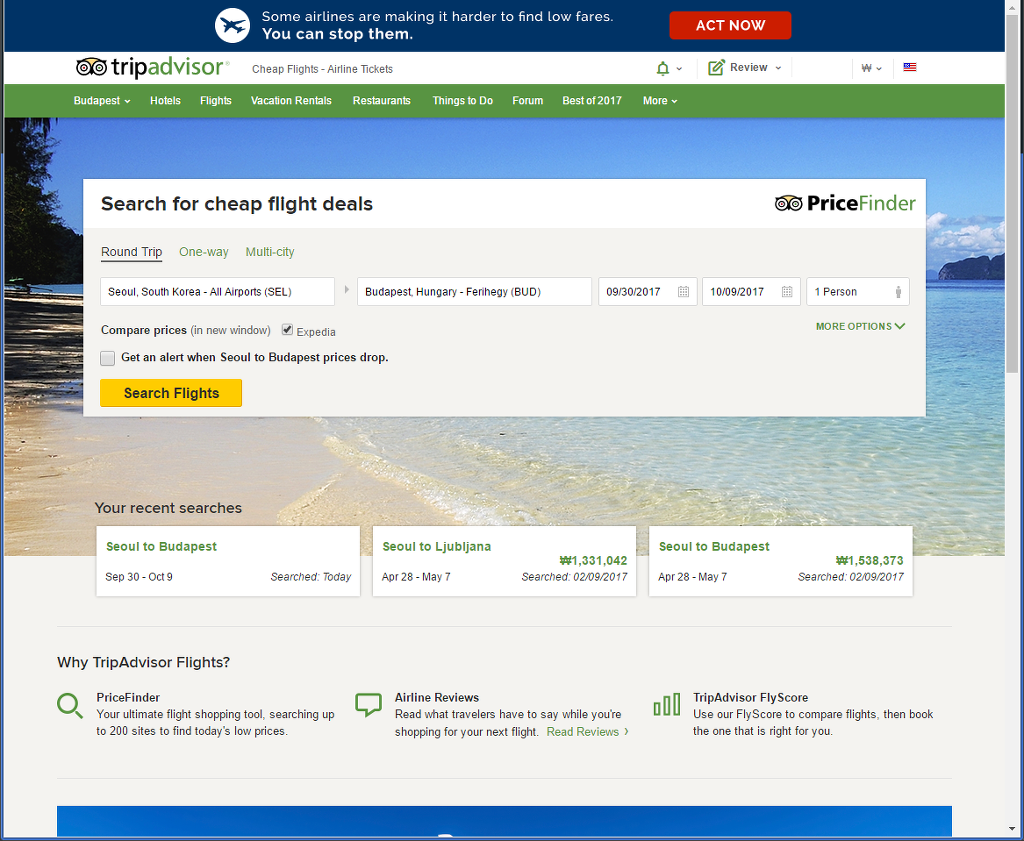Click the PriceFinder owl logo

click(x=788, y=203)
